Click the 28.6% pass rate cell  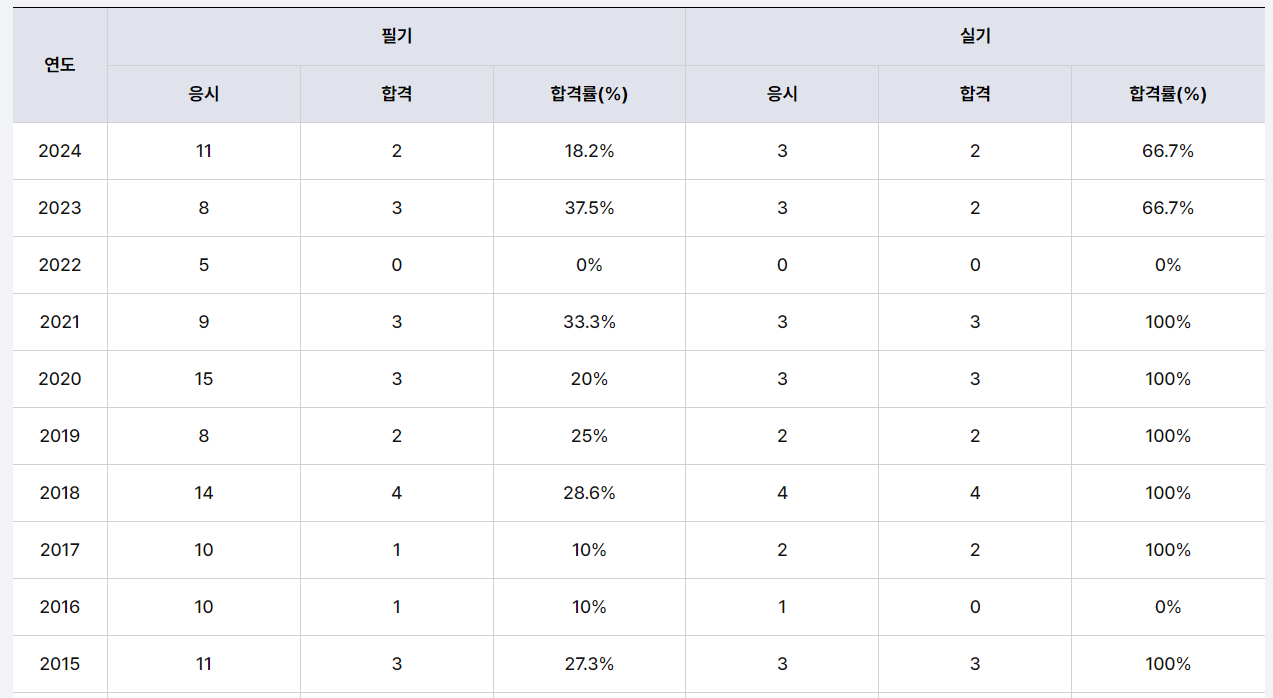pyautogui.click(x=589, y=493)
